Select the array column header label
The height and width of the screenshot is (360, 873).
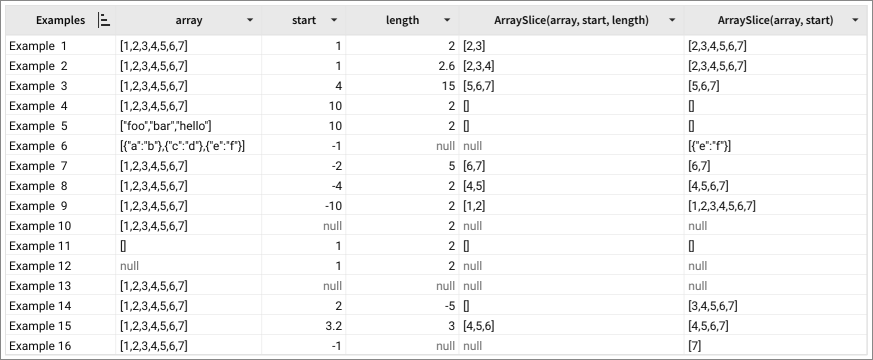(189, 21)
